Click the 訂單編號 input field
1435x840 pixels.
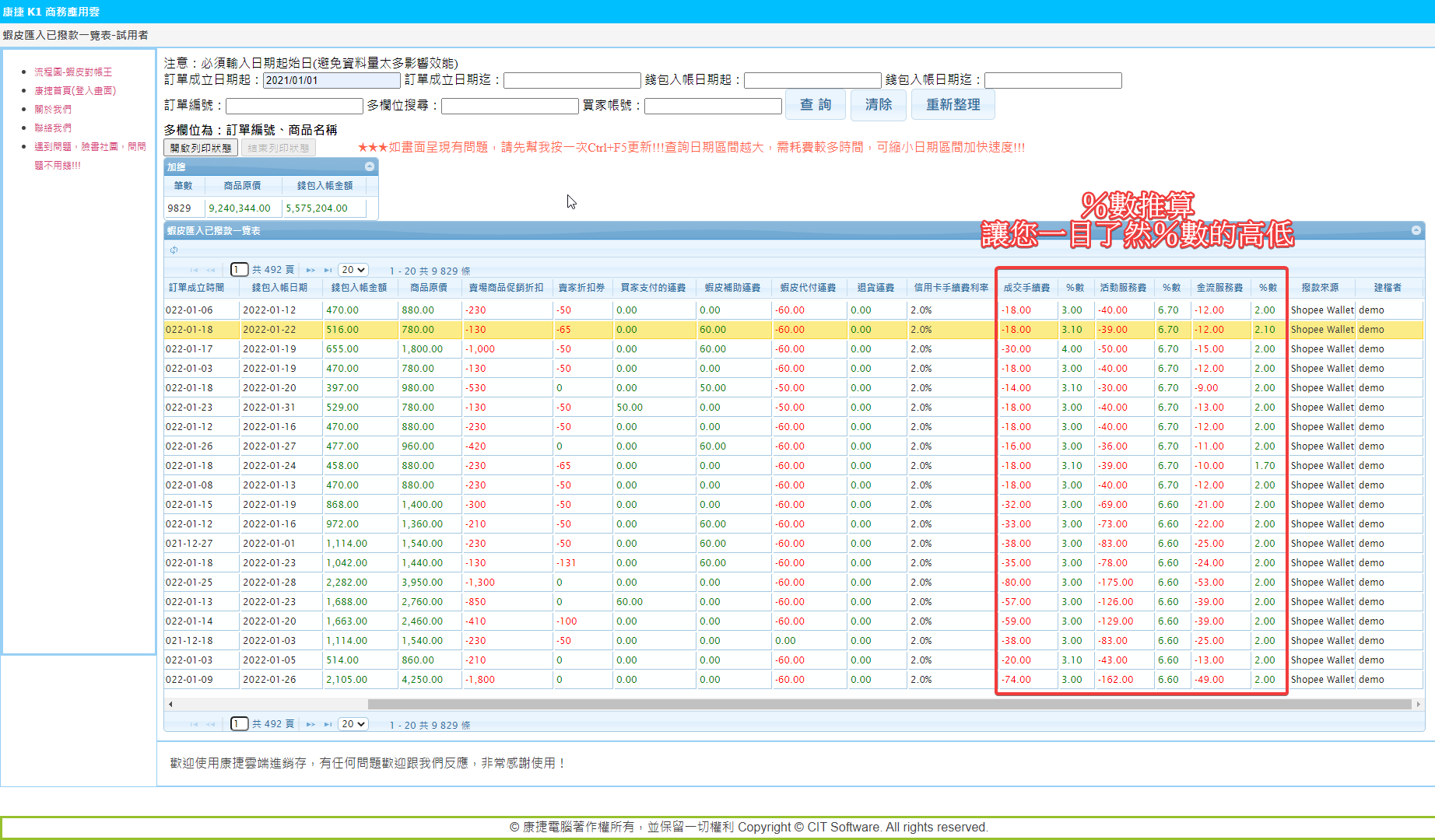coord(294,106)
